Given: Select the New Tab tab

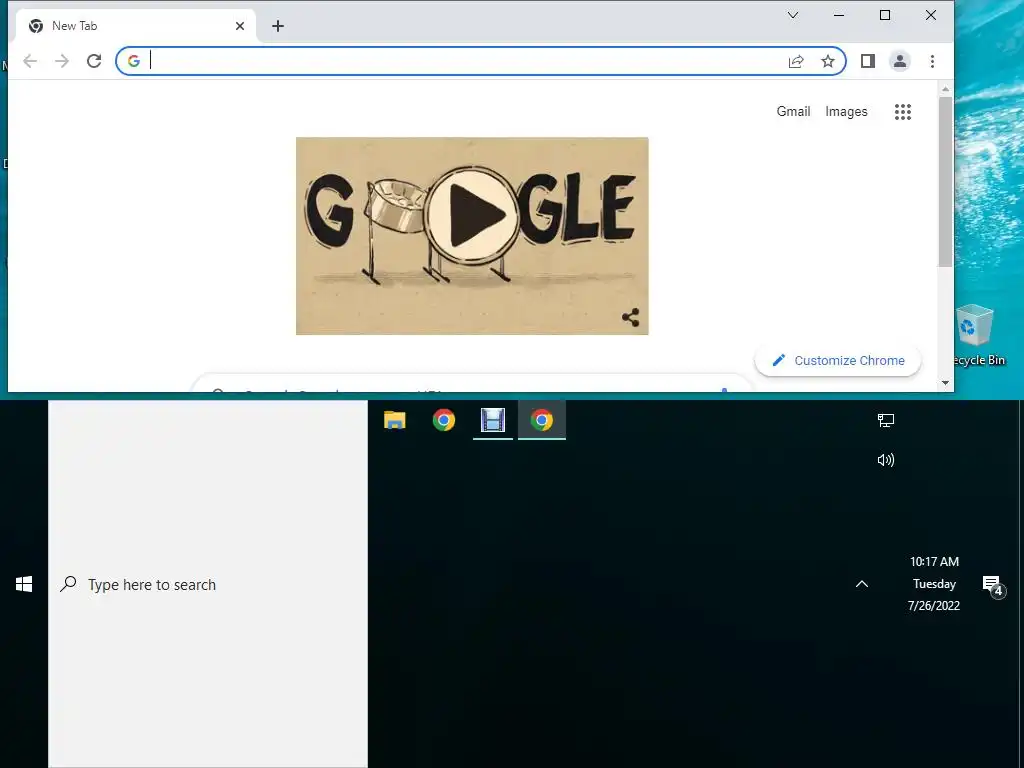Looking at the screenshot, I should [x=134, y=26].
